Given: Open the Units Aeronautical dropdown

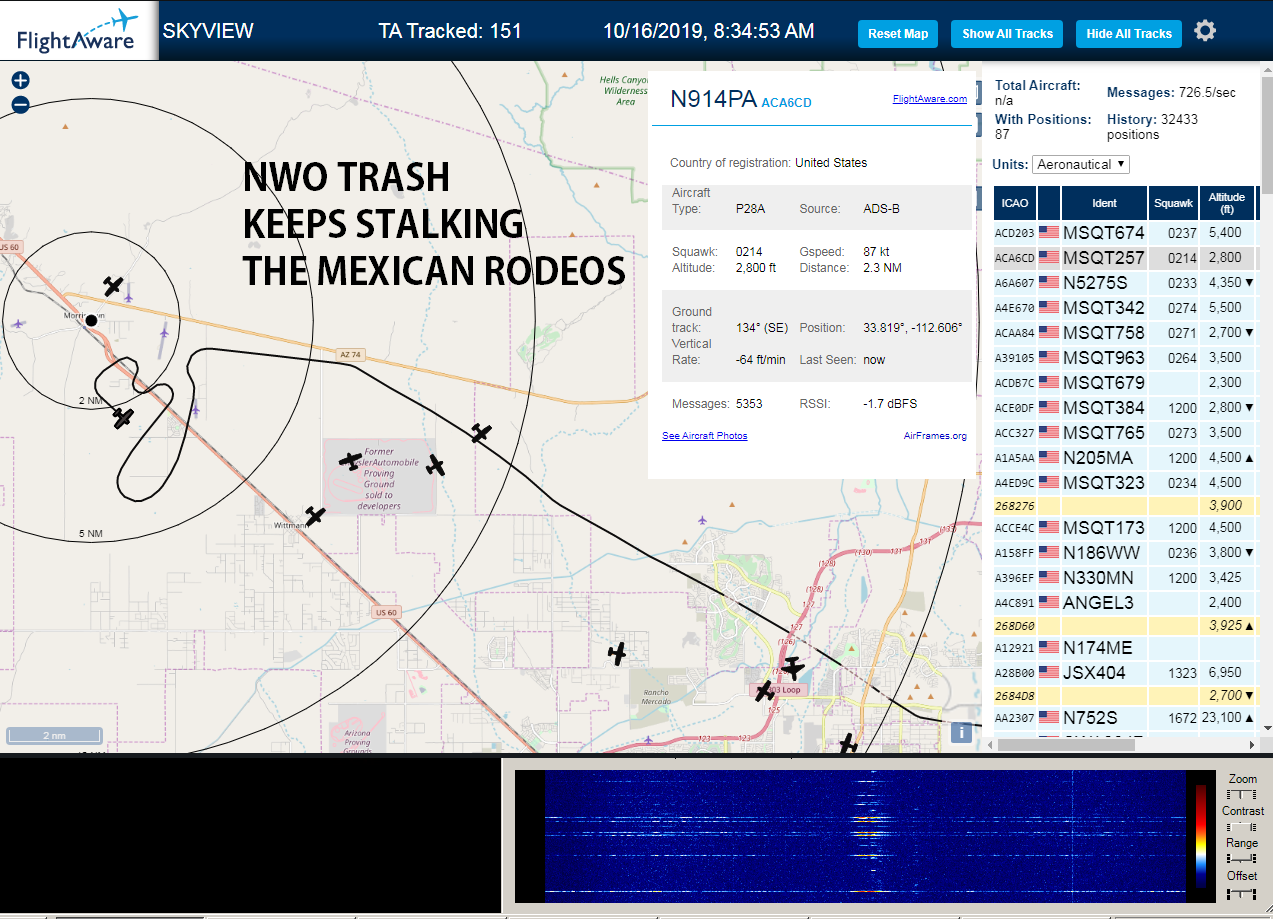Looking at the screenshot, I should [1082, 164].
